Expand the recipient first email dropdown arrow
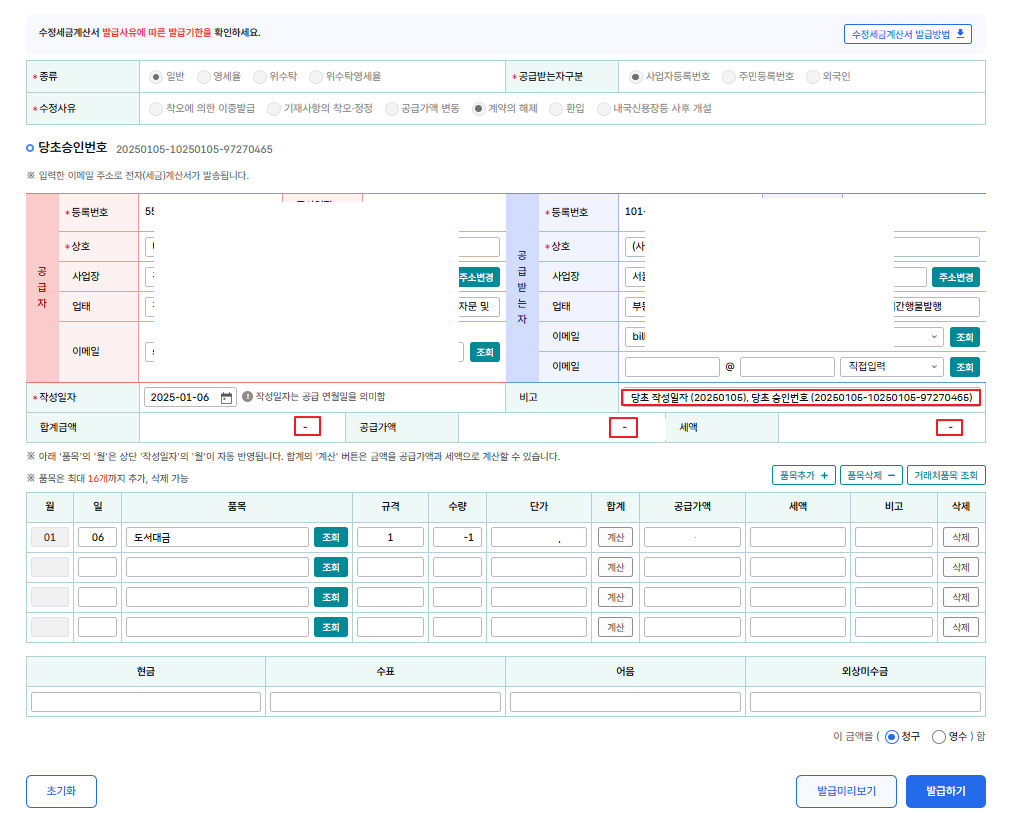This screenshot has width=1011, height=819. pyautogui.click(x=934, y=337)
